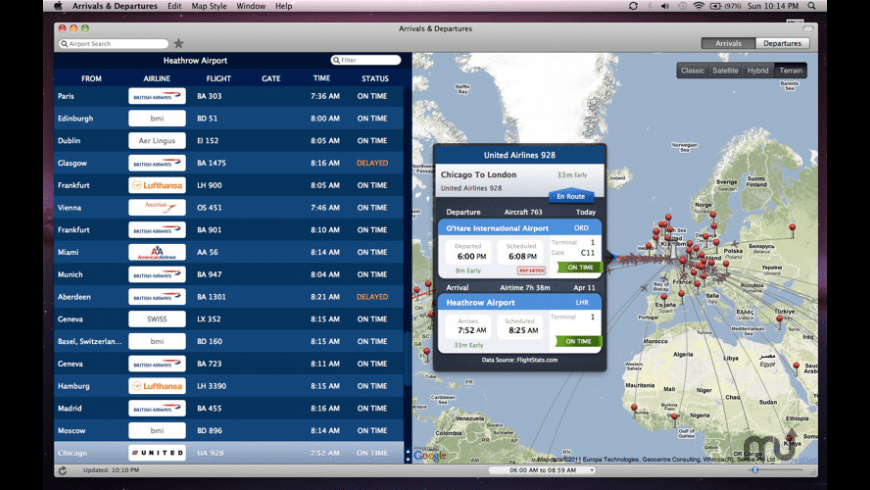Open the Map Style menu
The width and height of the screenshot is (870, 490).
(209, 6)
